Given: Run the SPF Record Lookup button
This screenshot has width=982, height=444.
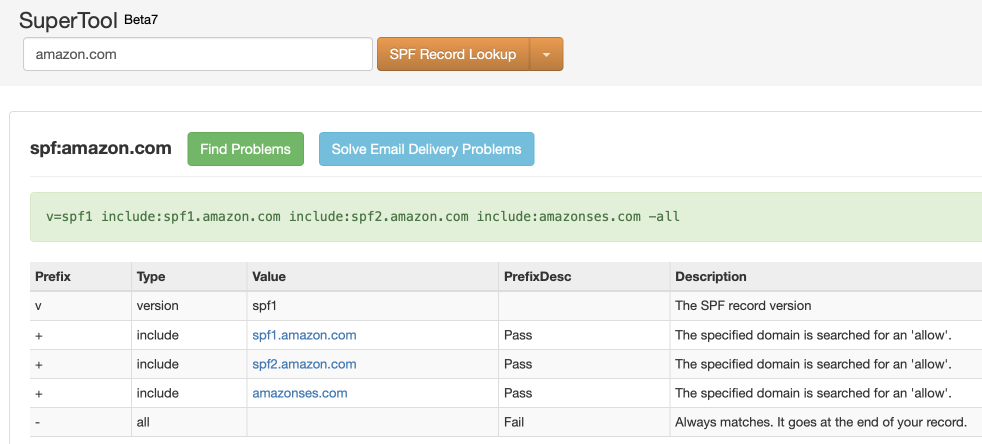Looking at the screenshot, I should (x=453, y=54).
